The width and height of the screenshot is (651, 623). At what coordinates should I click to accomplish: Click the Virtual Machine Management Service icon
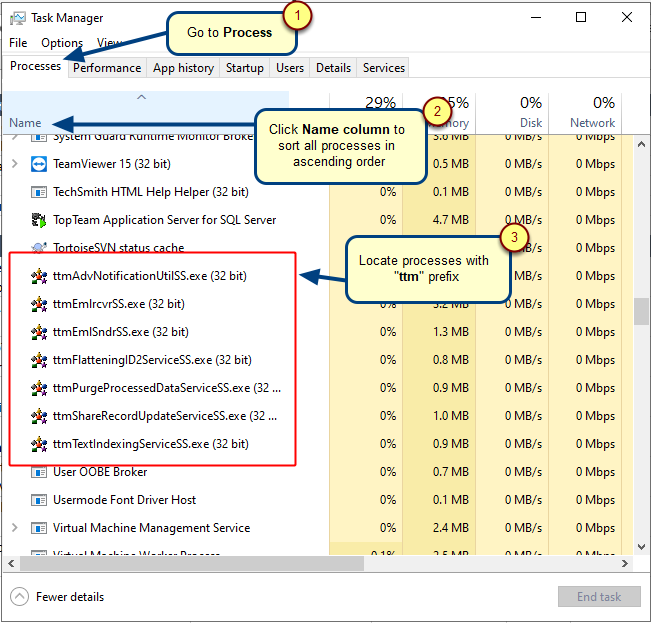(39, 528)
